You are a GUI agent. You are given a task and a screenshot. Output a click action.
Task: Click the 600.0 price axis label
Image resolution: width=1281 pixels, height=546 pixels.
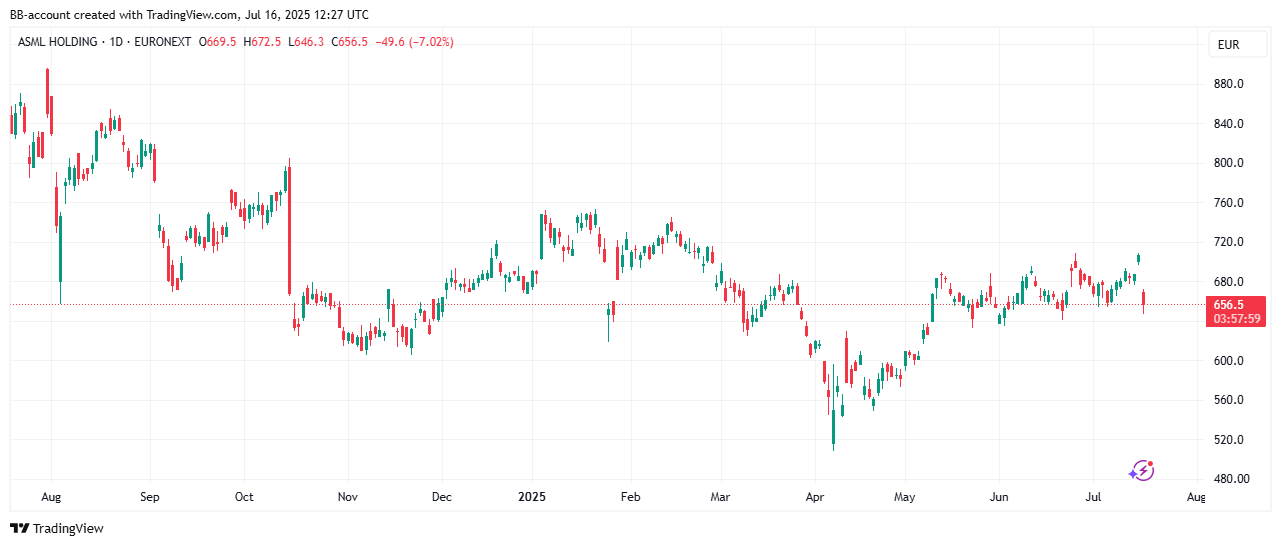(x=1228, y=361)
